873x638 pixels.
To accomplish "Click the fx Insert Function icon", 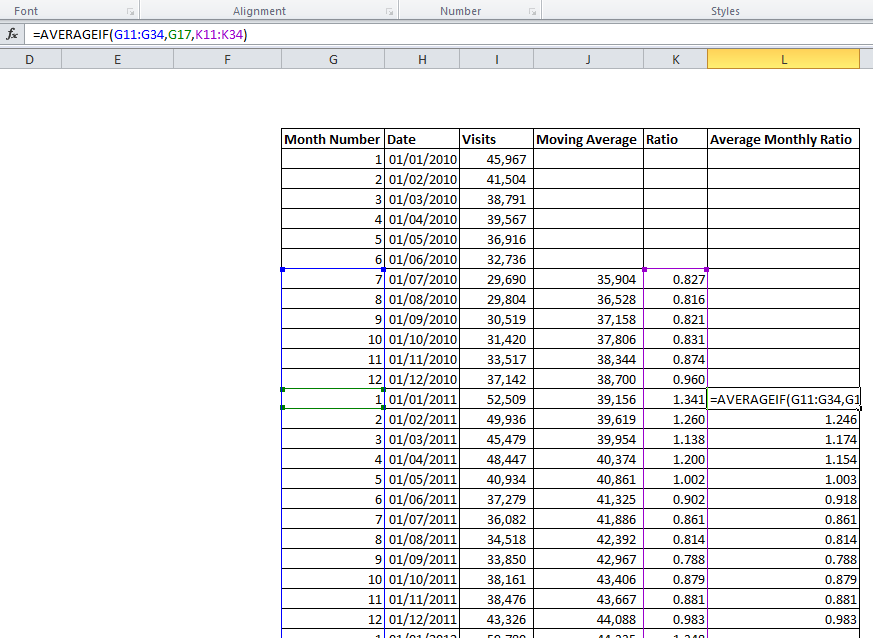I will 13,34.
